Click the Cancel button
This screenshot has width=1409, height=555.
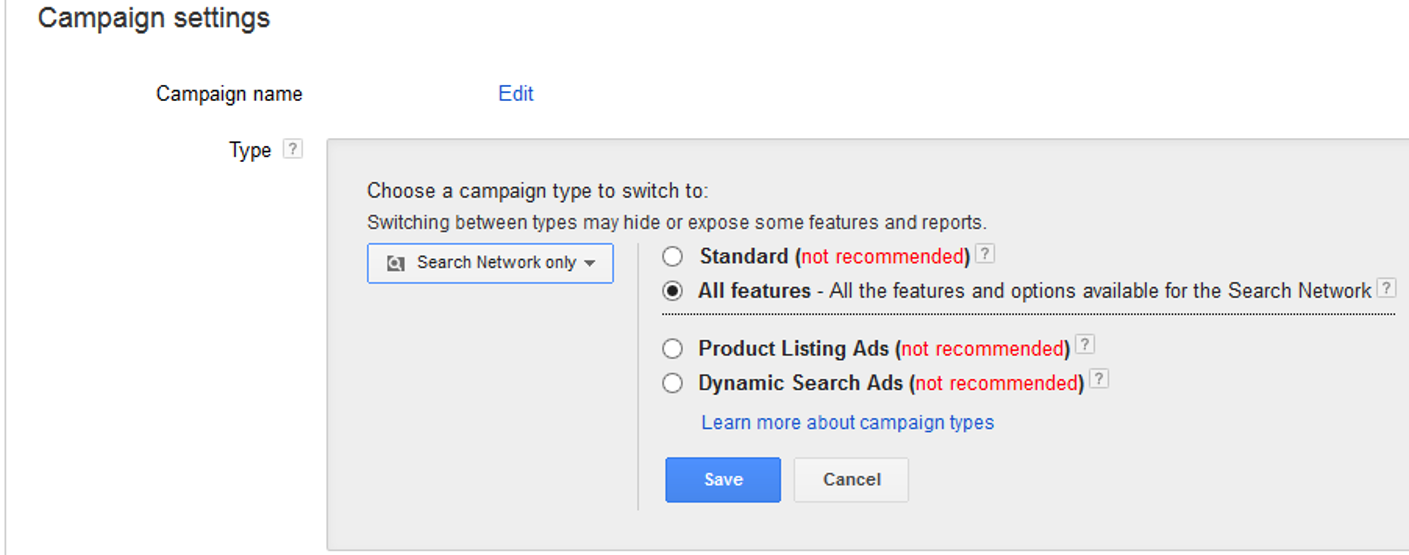click(x=851, y=480)
